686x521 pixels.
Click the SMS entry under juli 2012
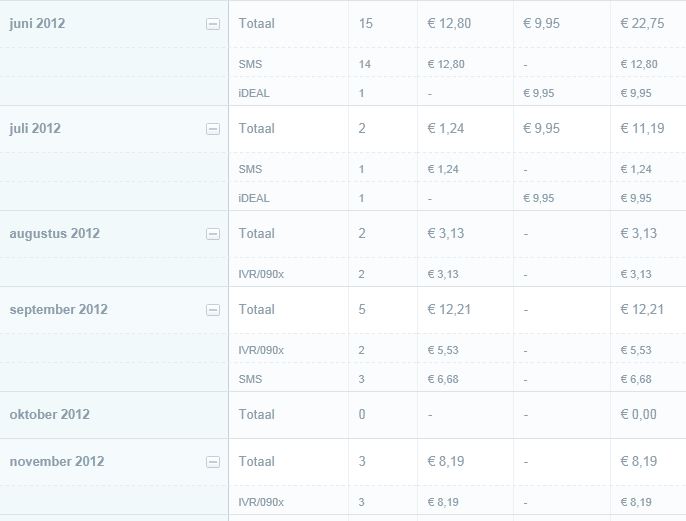click(250, 169)
